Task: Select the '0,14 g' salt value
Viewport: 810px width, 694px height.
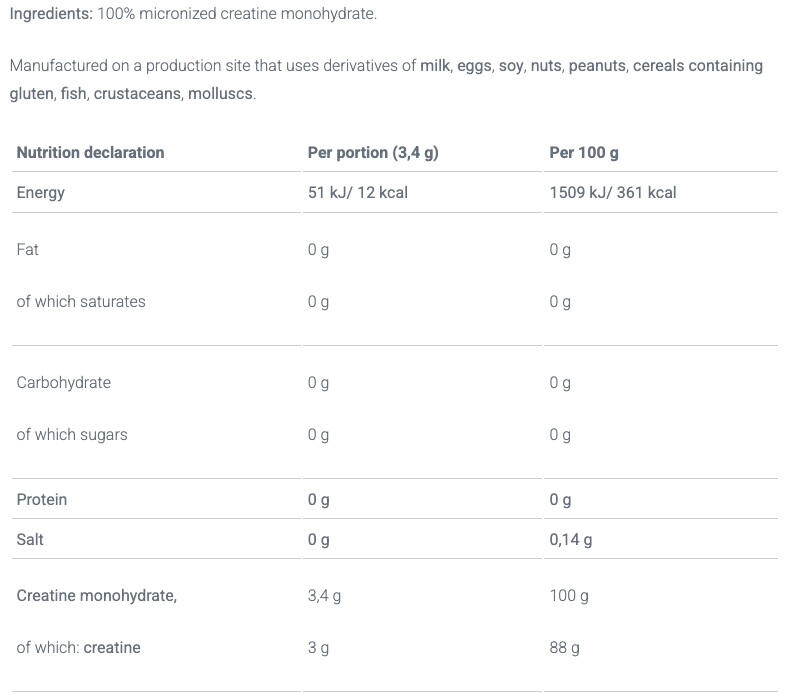Action: (570, 539)
